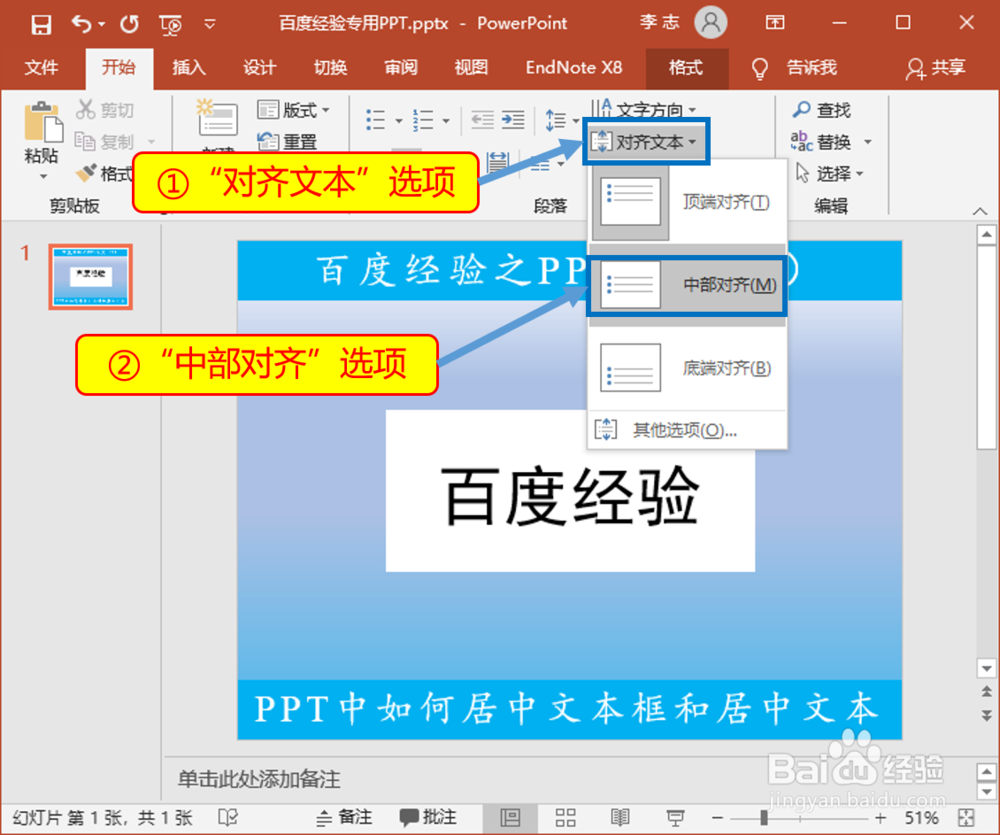The width and height of the screenshot is (1000, 835).
Task: Click the Save icon in the quick access toolbar
Action: (x=41, y=24)
